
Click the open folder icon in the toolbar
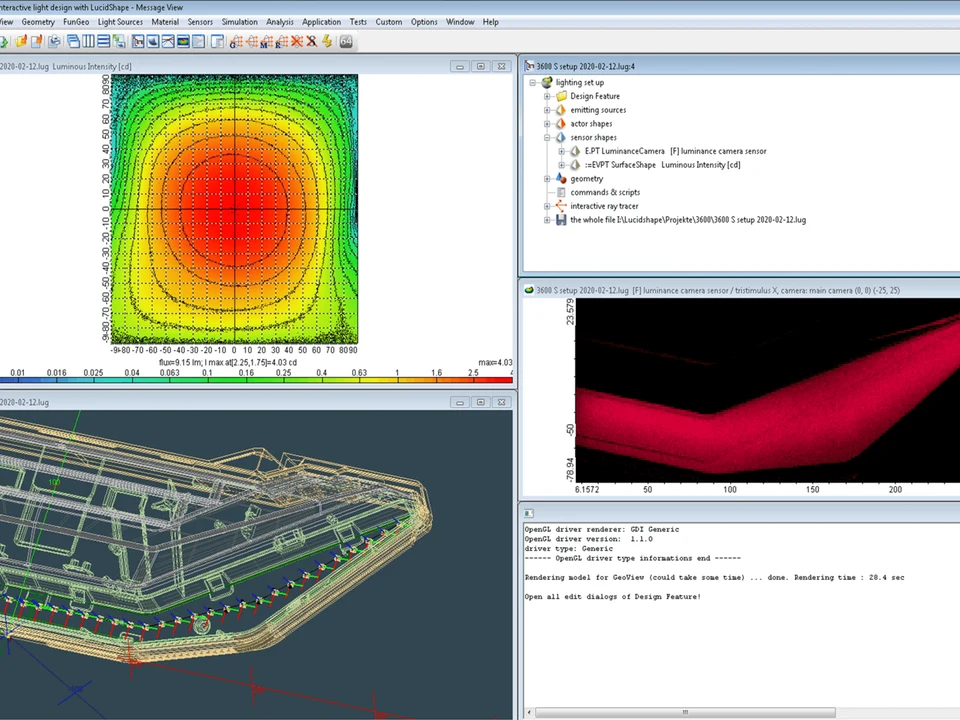tap(21, 41)
